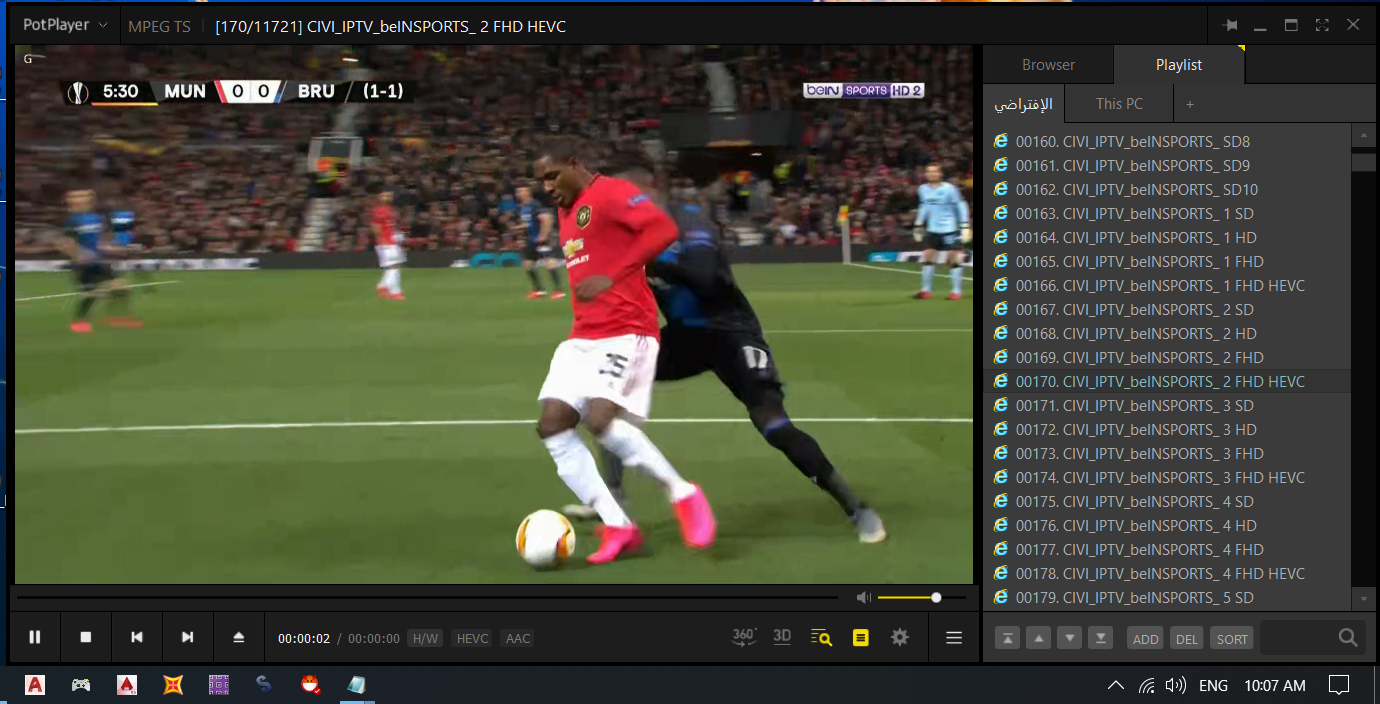The height and width of the screenshot is (704, 1380).
Task: Open game controller app in taskbar
Action: pyautogui.click(x=81, y=686)
